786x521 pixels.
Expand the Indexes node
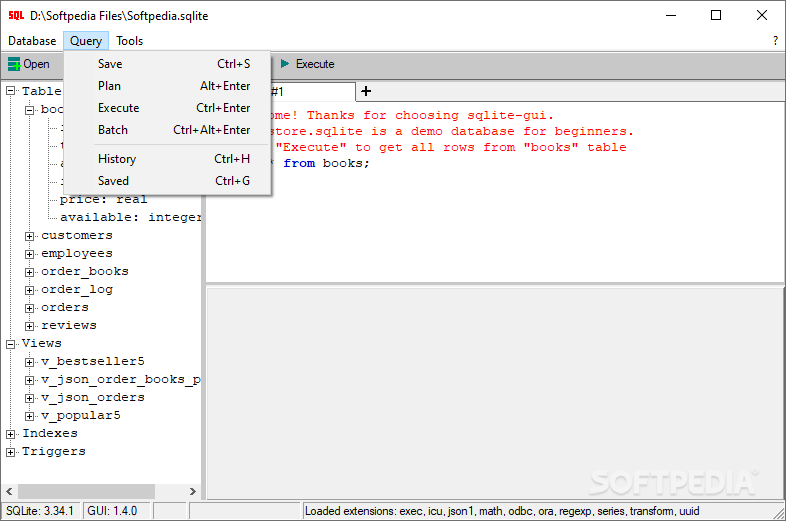[x=11, y=434]
